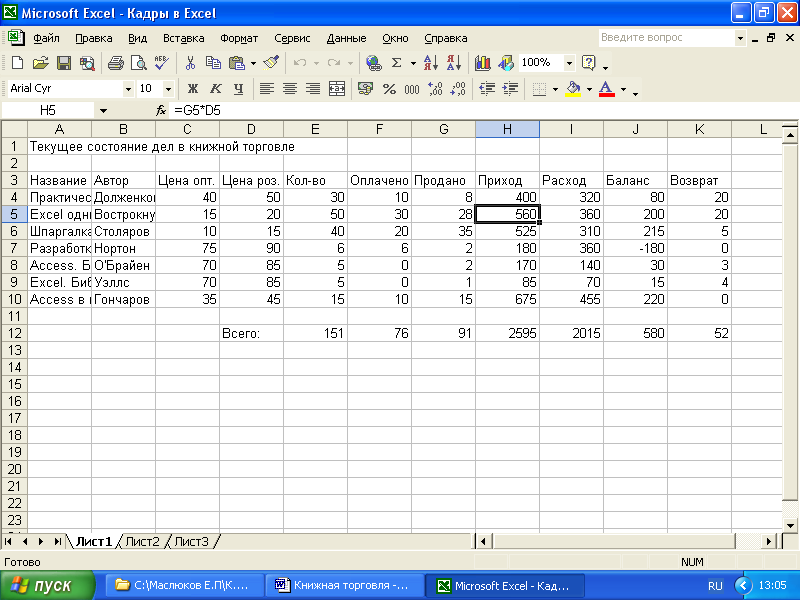Launch the Chart Wizard icon

(482, 63)
